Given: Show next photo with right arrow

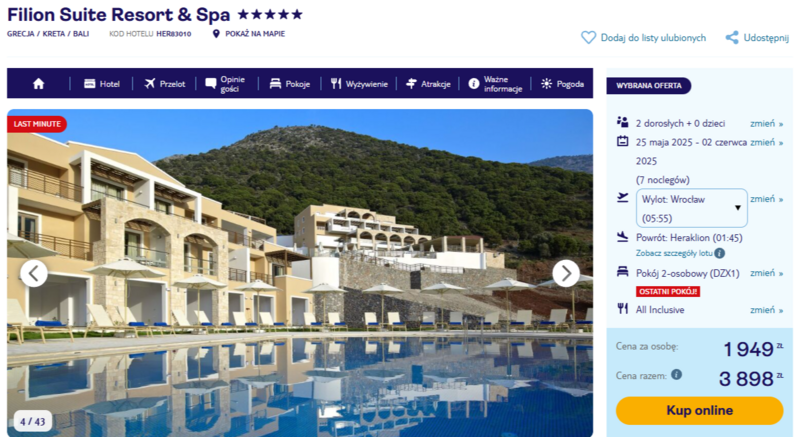Looking at the screenshot, I should pos(566,274).
